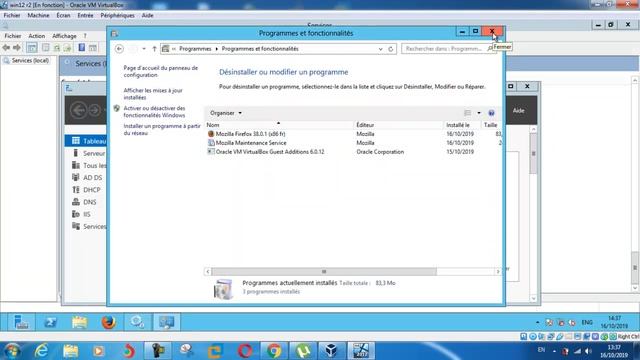Open the recent locations dropdown arrow
This screenshot has width=640, height=360.
(x=144, y=49)
